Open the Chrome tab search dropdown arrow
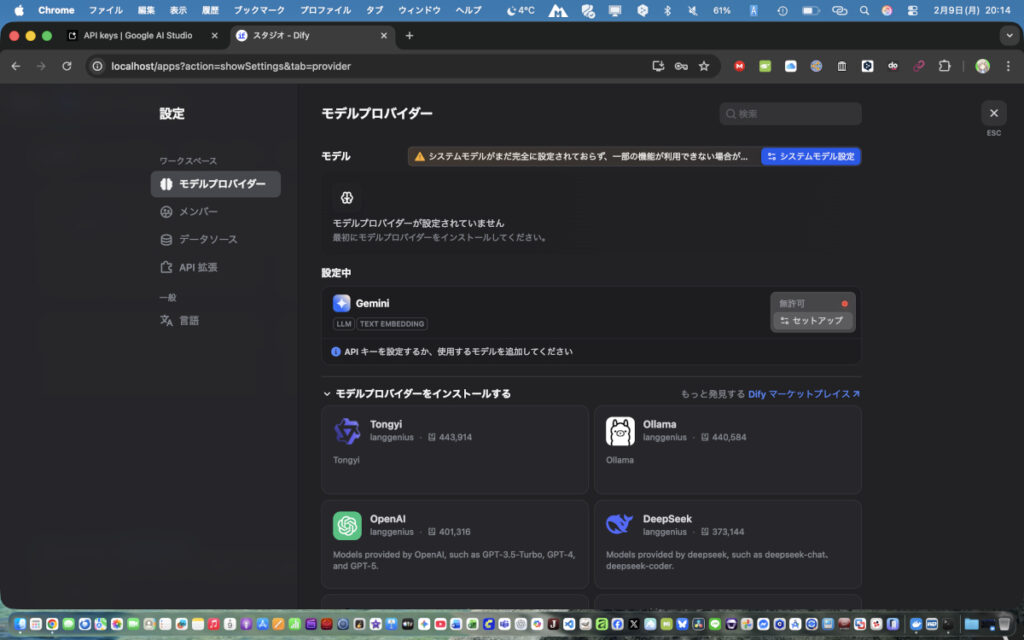Screen dimensions: 1024x640 click(1008, 35)
